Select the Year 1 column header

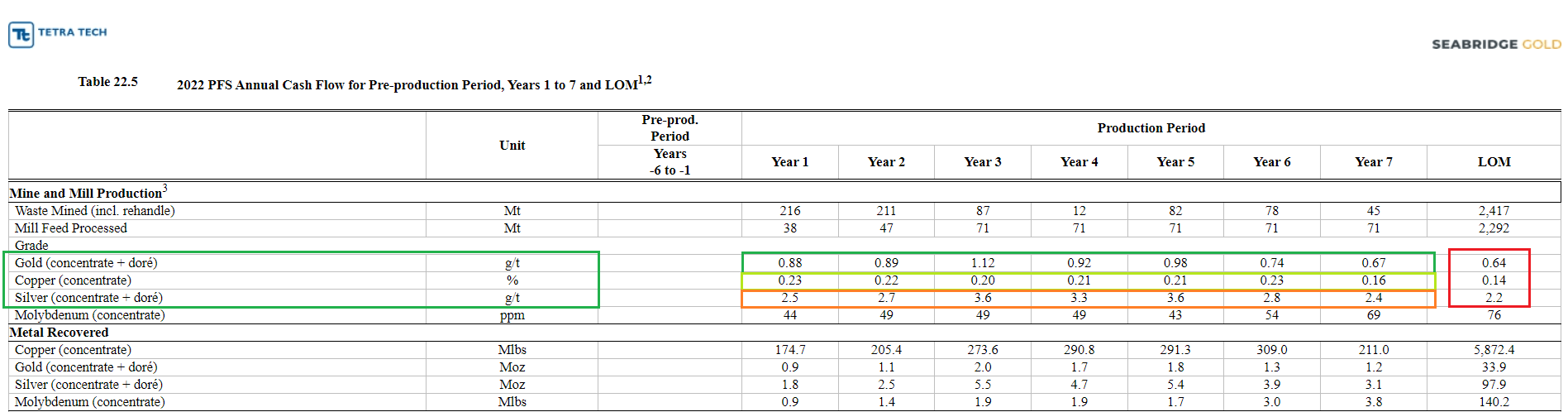pyautogui.click(x=790, y=162)
